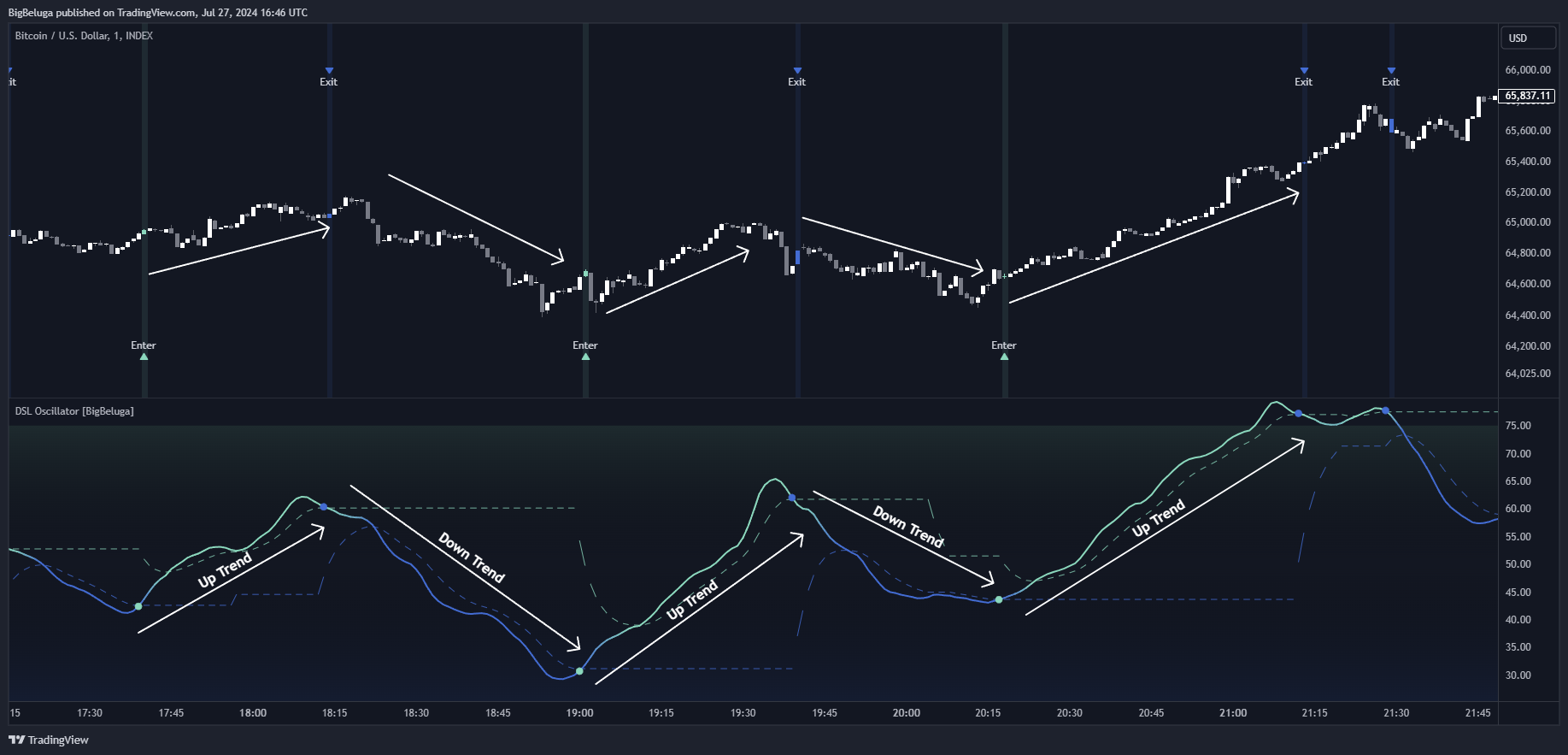Click the Exit arrow marker at 18:15
The width and height of the screenshot is (1568, 755).
coord(329,71)
